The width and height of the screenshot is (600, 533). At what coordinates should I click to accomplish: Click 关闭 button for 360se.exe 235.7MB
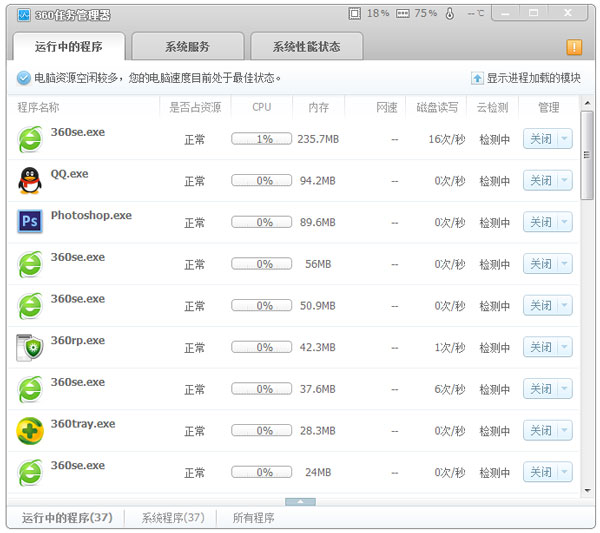[541, 139]
